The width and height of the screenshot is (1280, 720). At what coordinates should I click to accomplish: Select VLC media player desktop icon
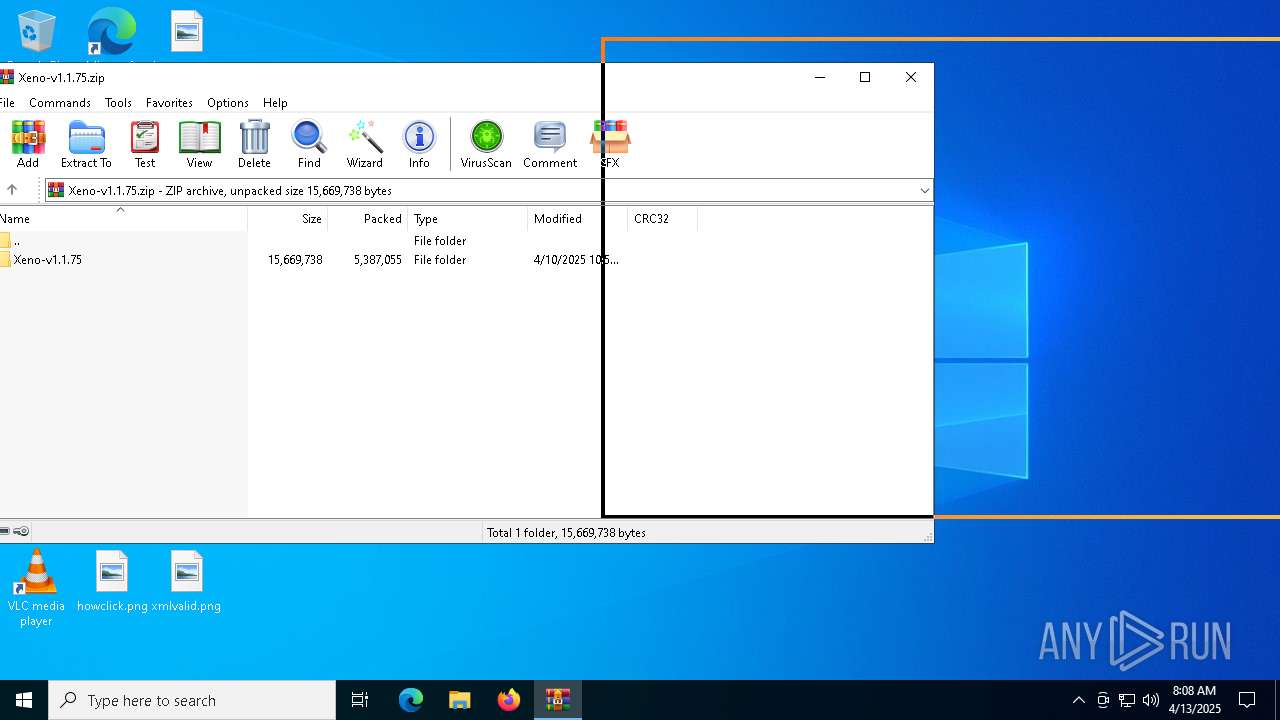36,589
